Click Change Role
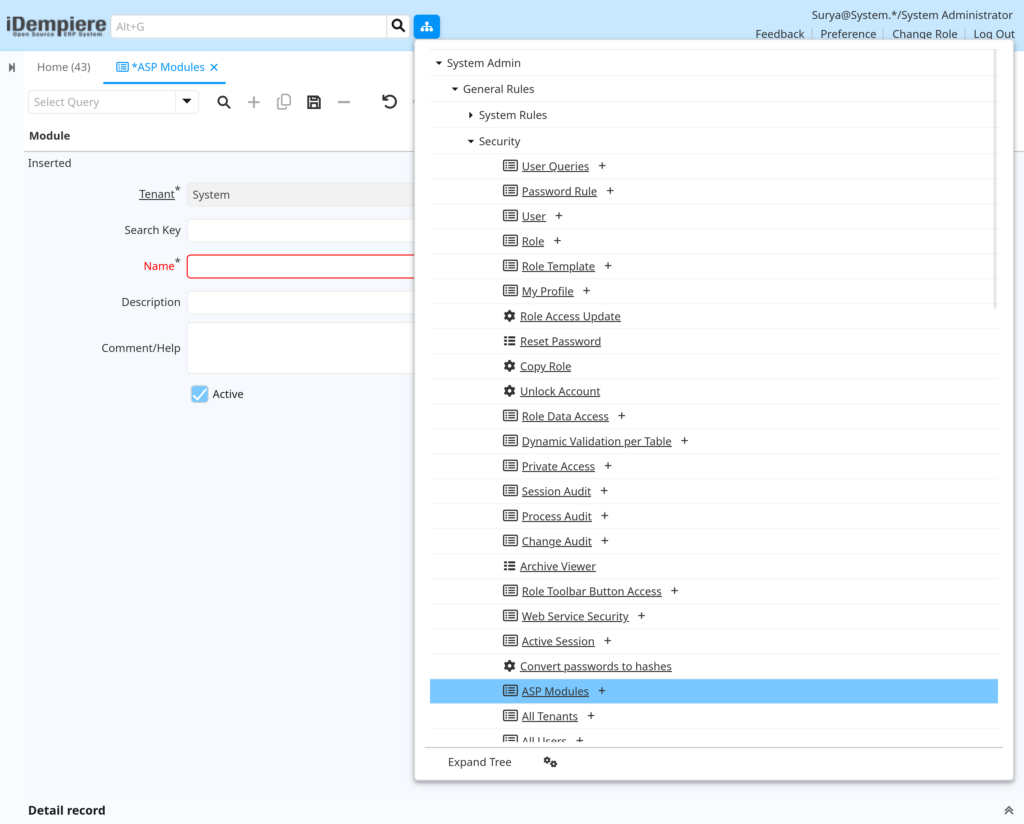The height and width of the screenshot is (824, 1024). pos(925,34)
